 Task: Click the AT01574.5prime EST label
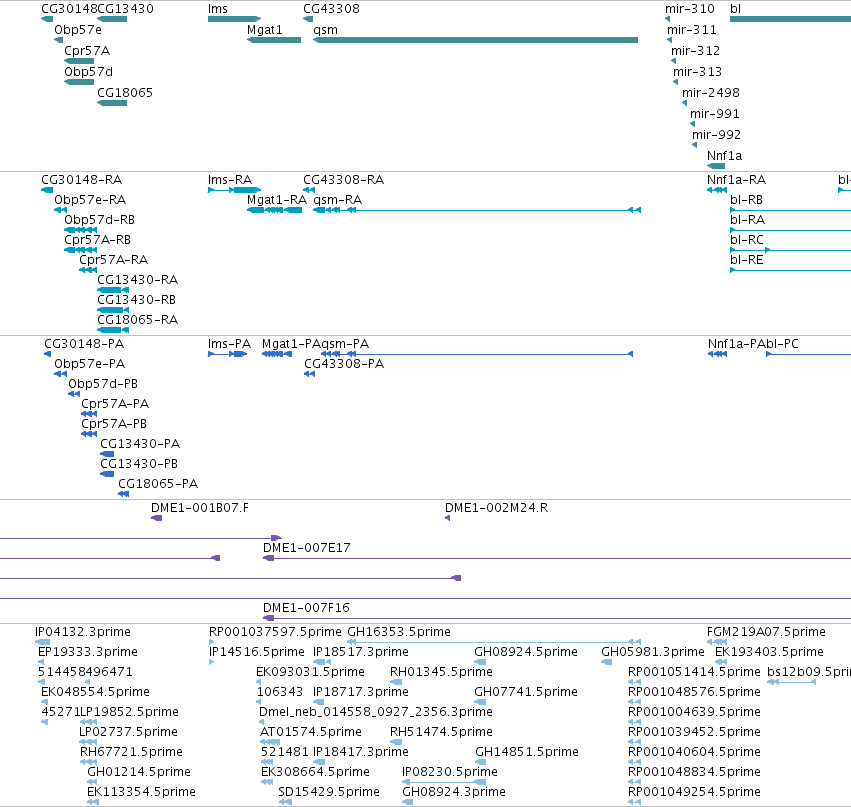tap(310, 732)
